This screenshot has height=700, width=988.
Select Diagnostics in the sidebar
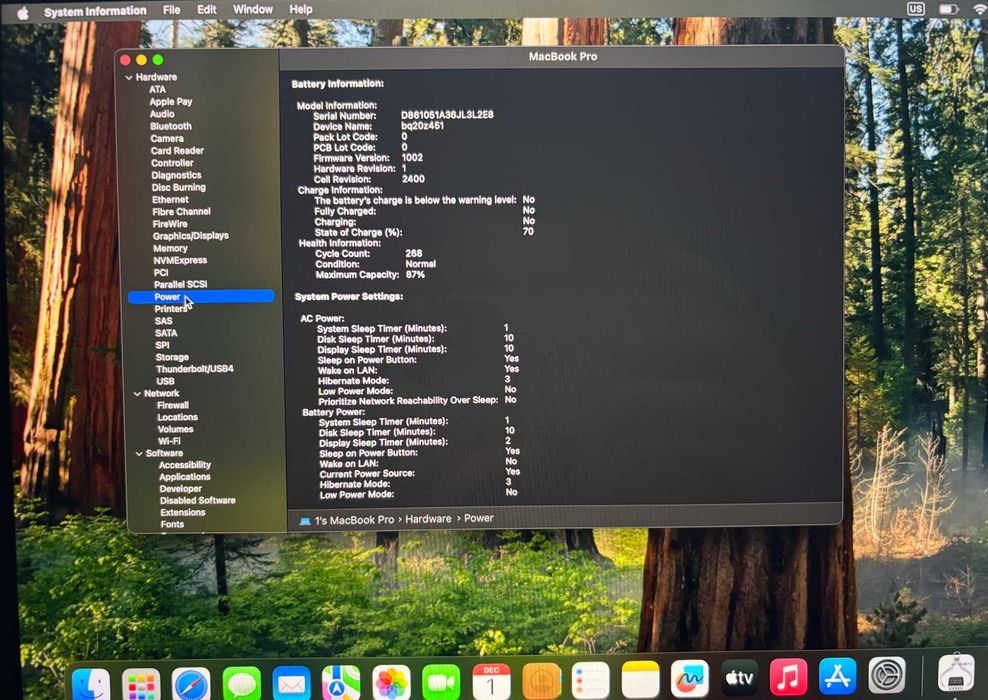pyautogui.click(x=176, y=175)
